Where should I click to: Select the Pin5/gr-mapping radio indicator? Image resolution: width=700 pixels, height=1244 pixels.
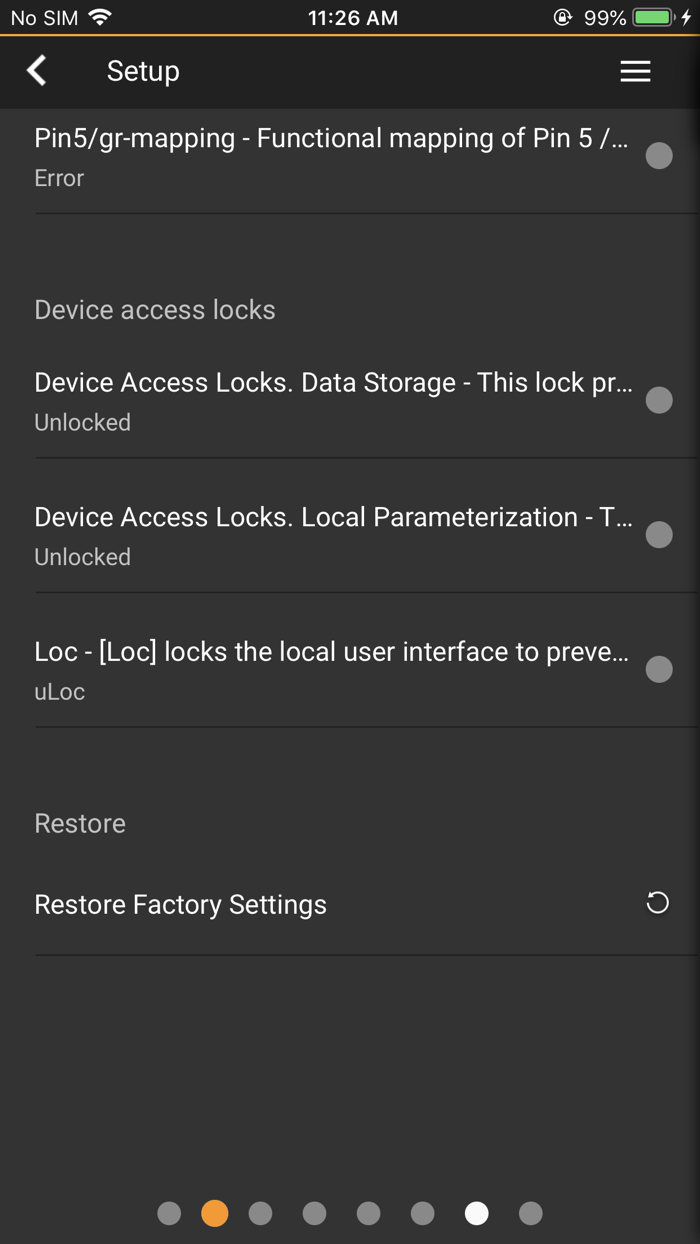point(658,156)
